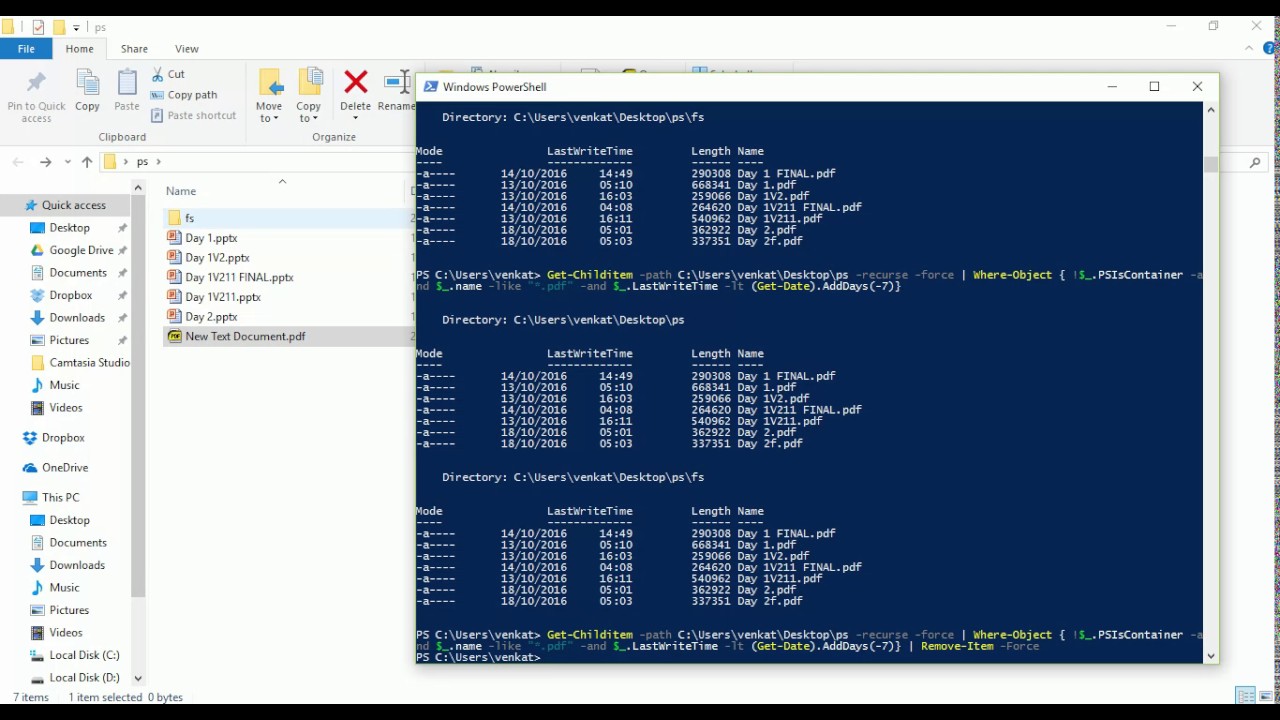Image resolution: width=1280 pixels, height=720 pixels.
Task: Switch to the View ribbon tab
Action: point(186,48)
